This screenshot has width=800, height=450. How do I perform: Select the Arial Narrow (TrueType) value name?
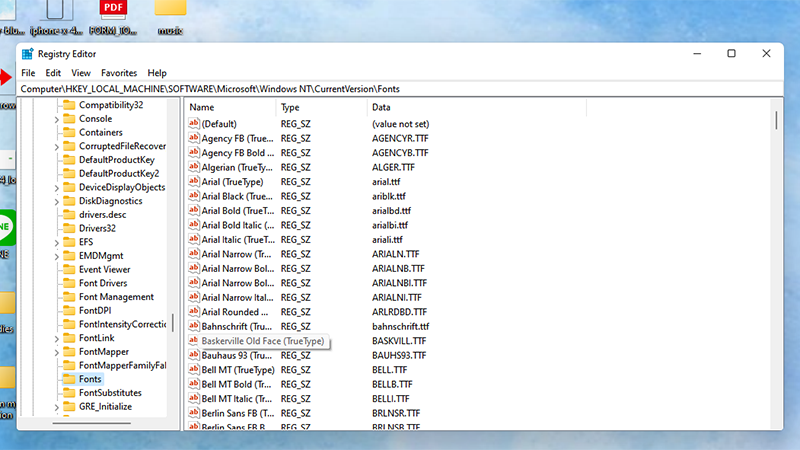coord(236,254)
